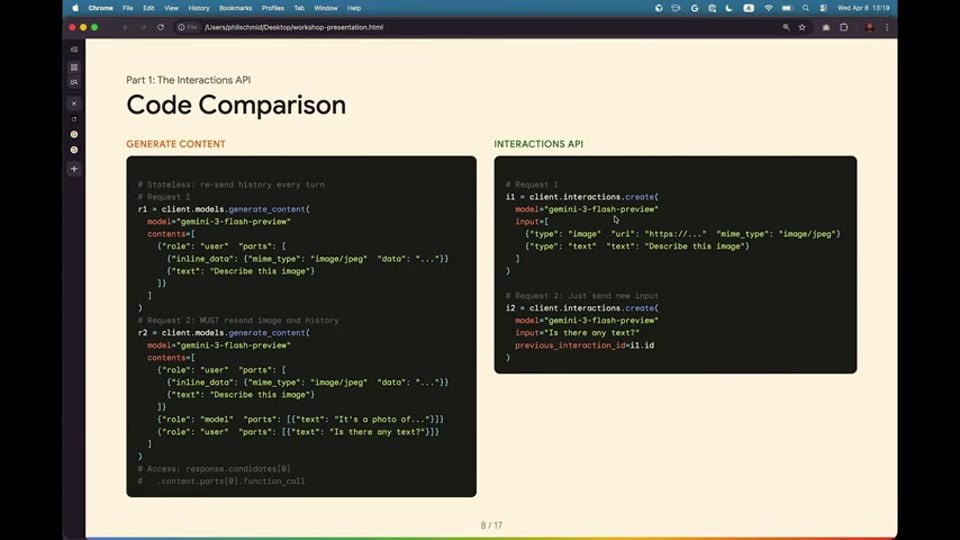Click the 'GENERATE CONTENT' label
960x540 pixels.
click(x=176, y=144)
